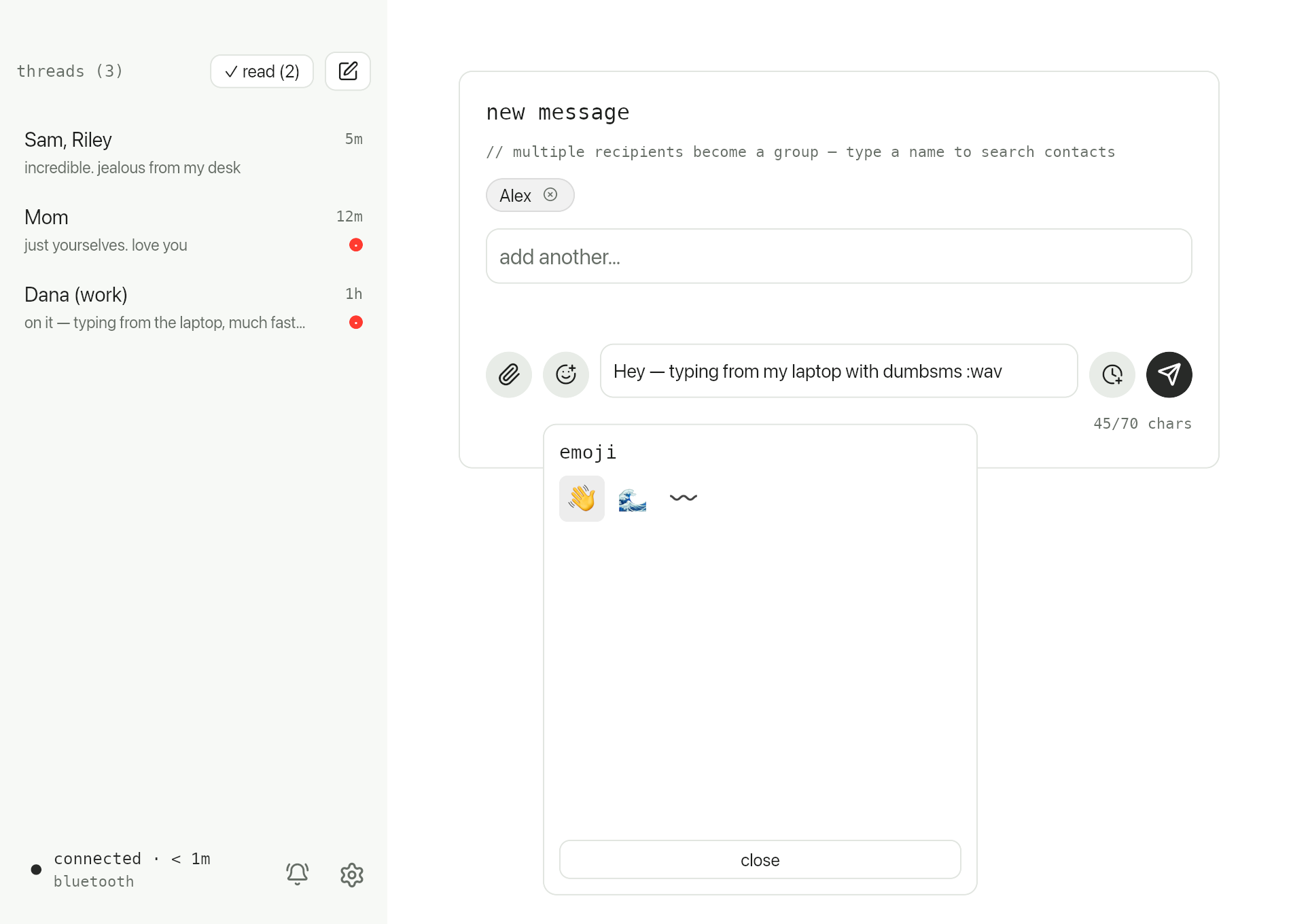Click into the message text field
1291x924 pixels.
tap(838, 371)
